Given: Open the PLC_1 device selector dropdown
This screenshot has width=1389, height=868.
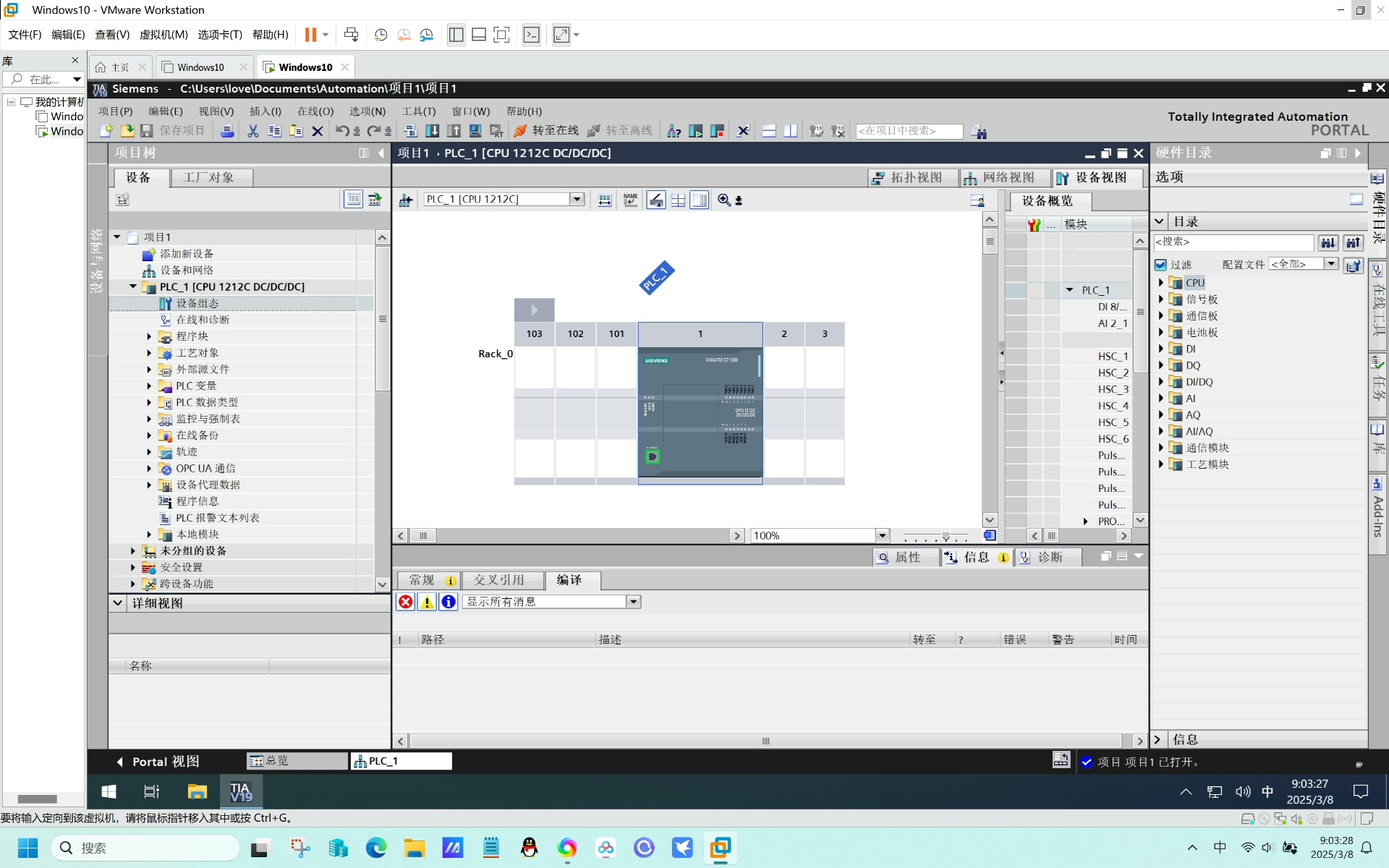Looking at the screenshot, I should pyautogui.click(x=577, y=199).
